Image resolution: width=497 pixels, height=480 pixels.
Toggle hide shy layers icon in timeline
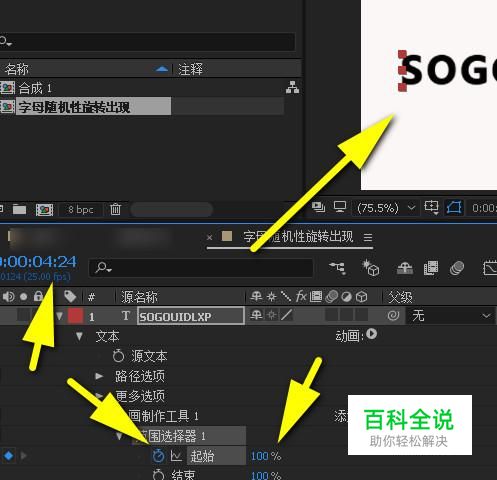(405, 268)
